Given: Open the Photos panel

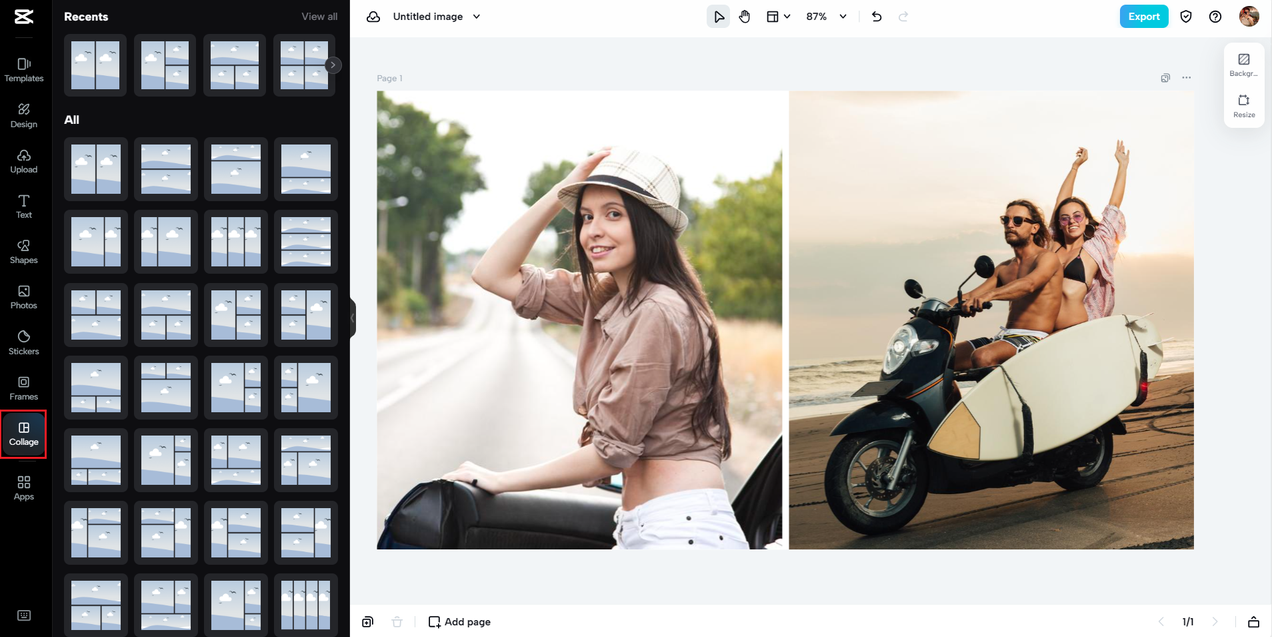Looking at the screenshot, I should point(24,297).
